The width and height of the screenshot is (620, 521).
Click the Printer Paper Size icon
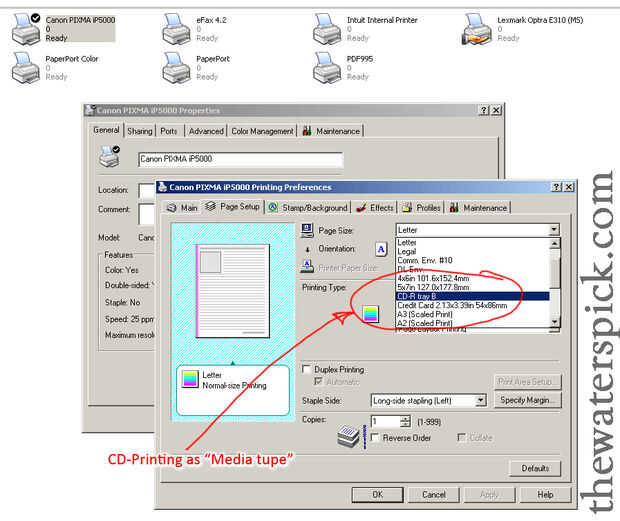[x=307, y=267]
